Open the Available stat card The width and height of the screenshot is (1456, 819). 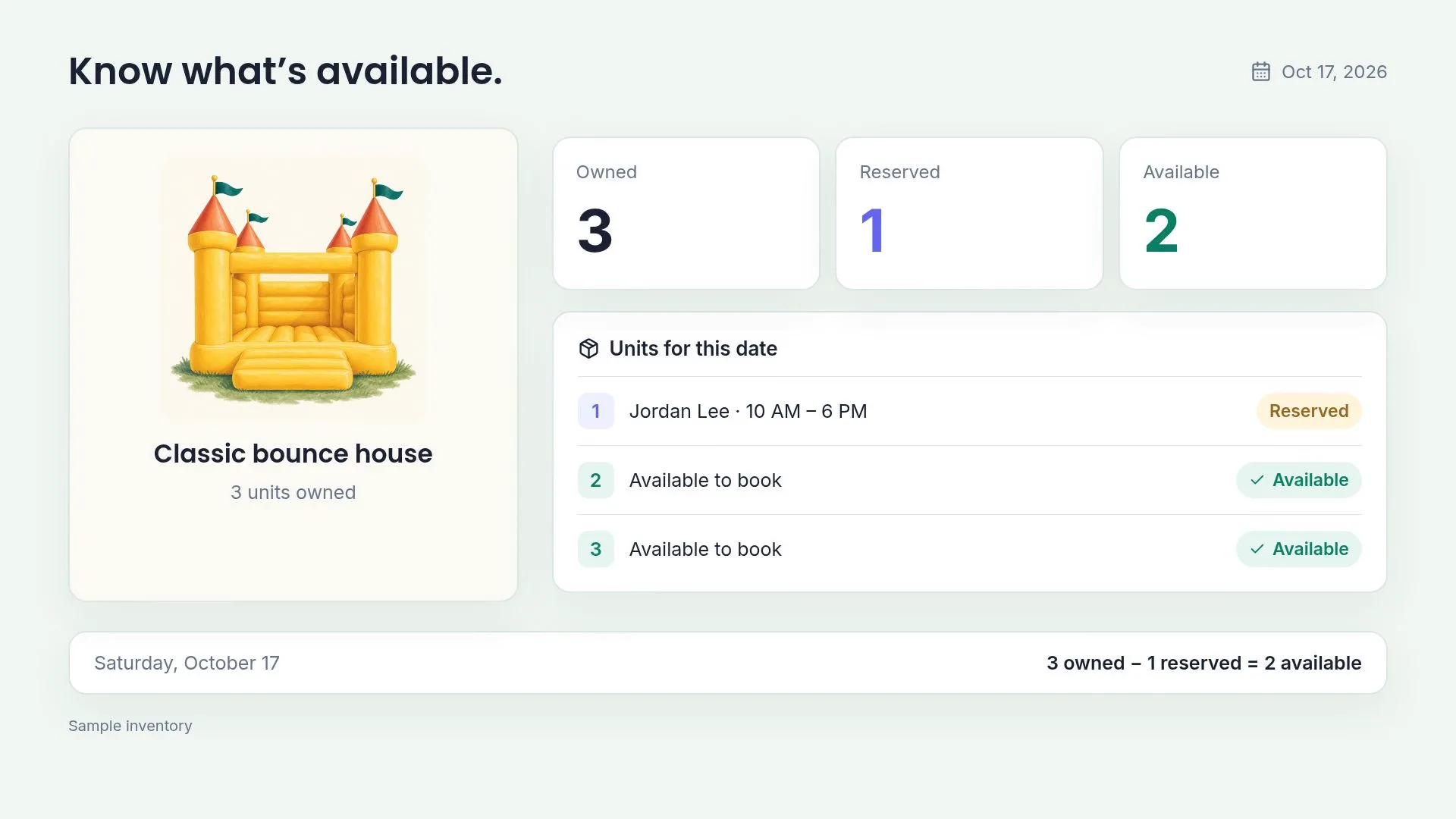point(1253,213)
